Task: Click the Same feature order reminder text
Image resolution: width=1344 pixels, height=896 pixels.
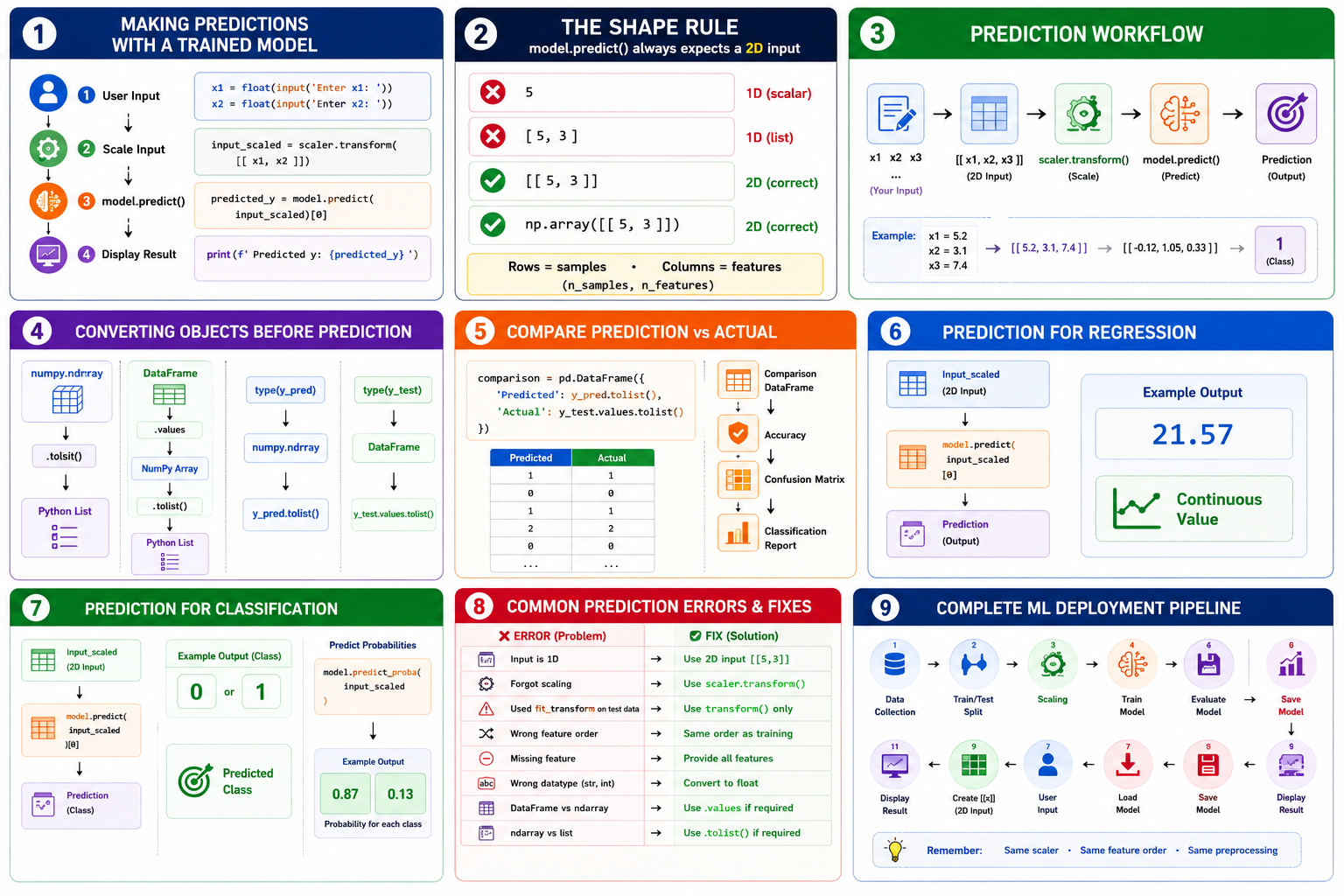Action: [x=1123, y=850]
